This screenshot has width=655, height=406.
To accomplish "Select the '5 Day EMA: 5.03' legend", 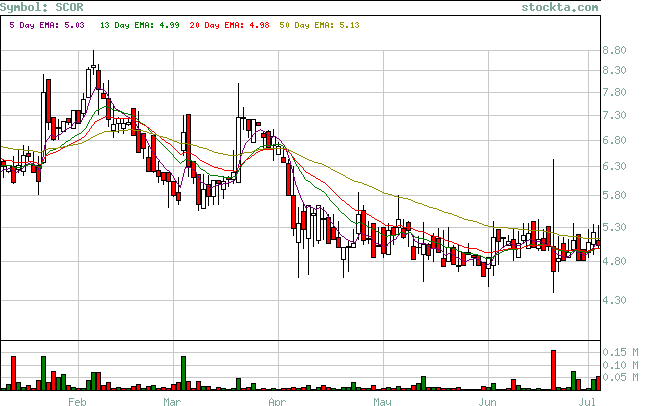I will [x=47, y=25].
